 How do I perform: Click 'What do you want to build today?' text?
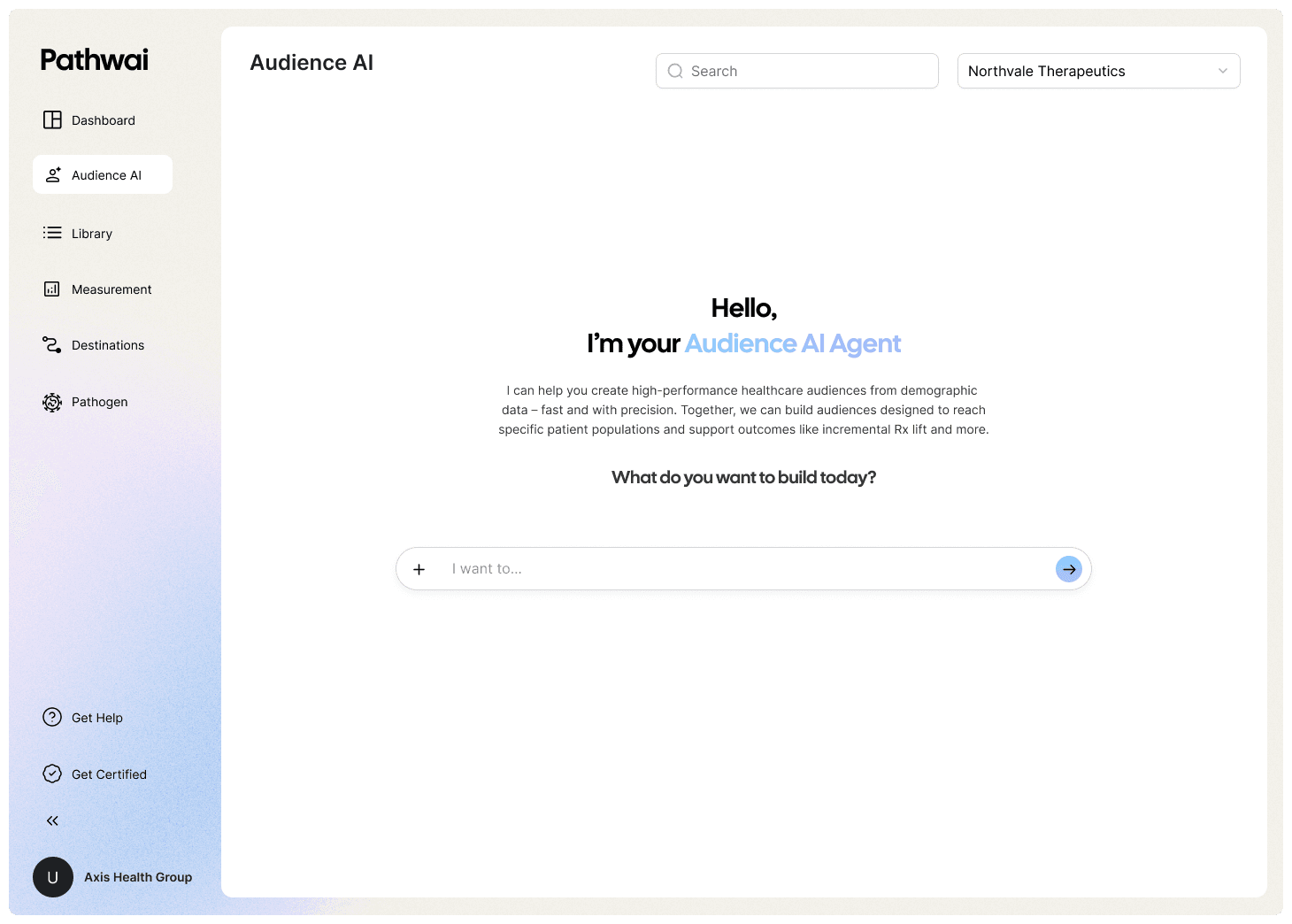tap(743, 477)
